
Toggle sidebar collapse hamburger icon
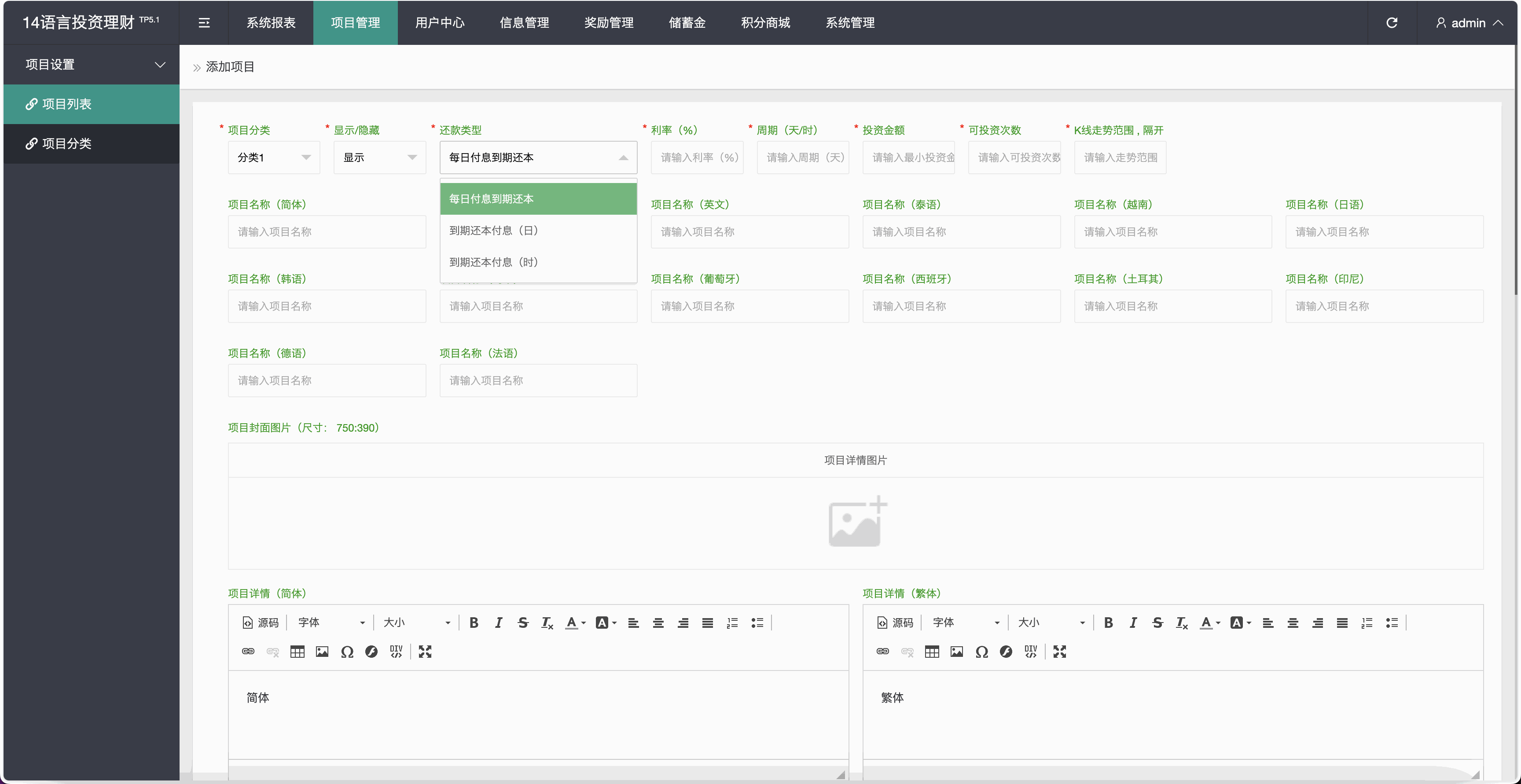click(204, 22)
